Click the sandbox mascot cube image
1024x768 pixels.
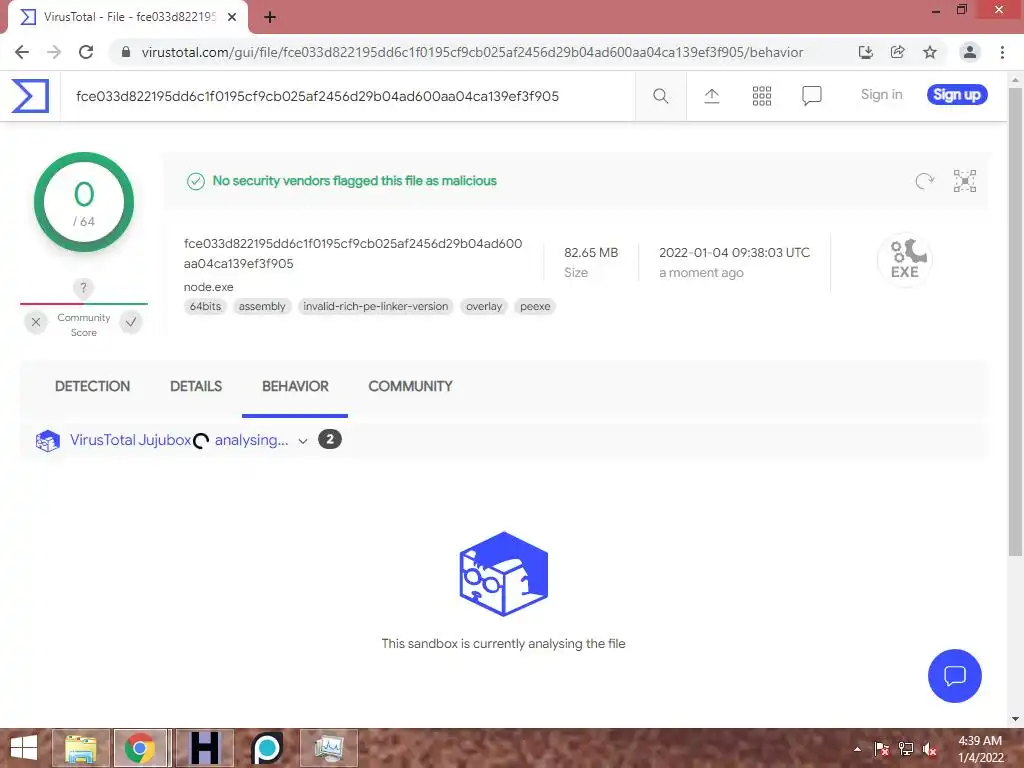[x=504, y=574]
